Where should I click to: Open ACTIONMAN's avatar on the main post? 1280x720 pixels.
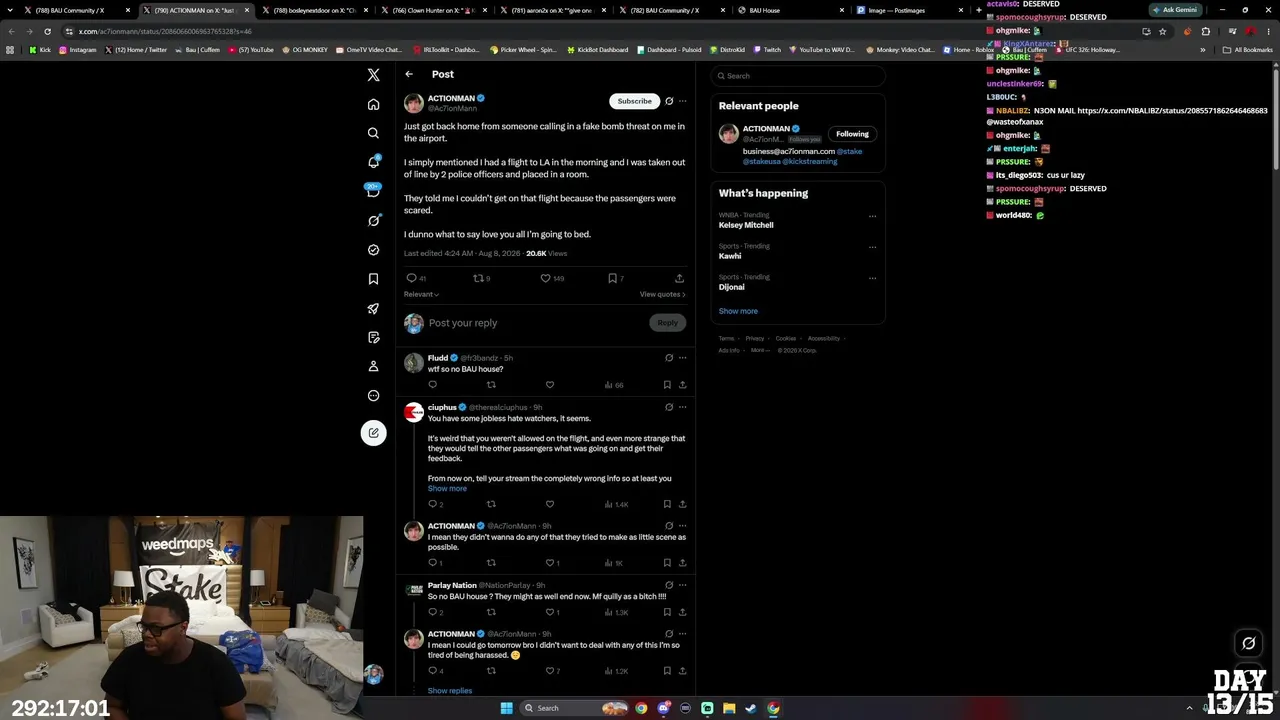pyautogui.click(x=414, y=104)
